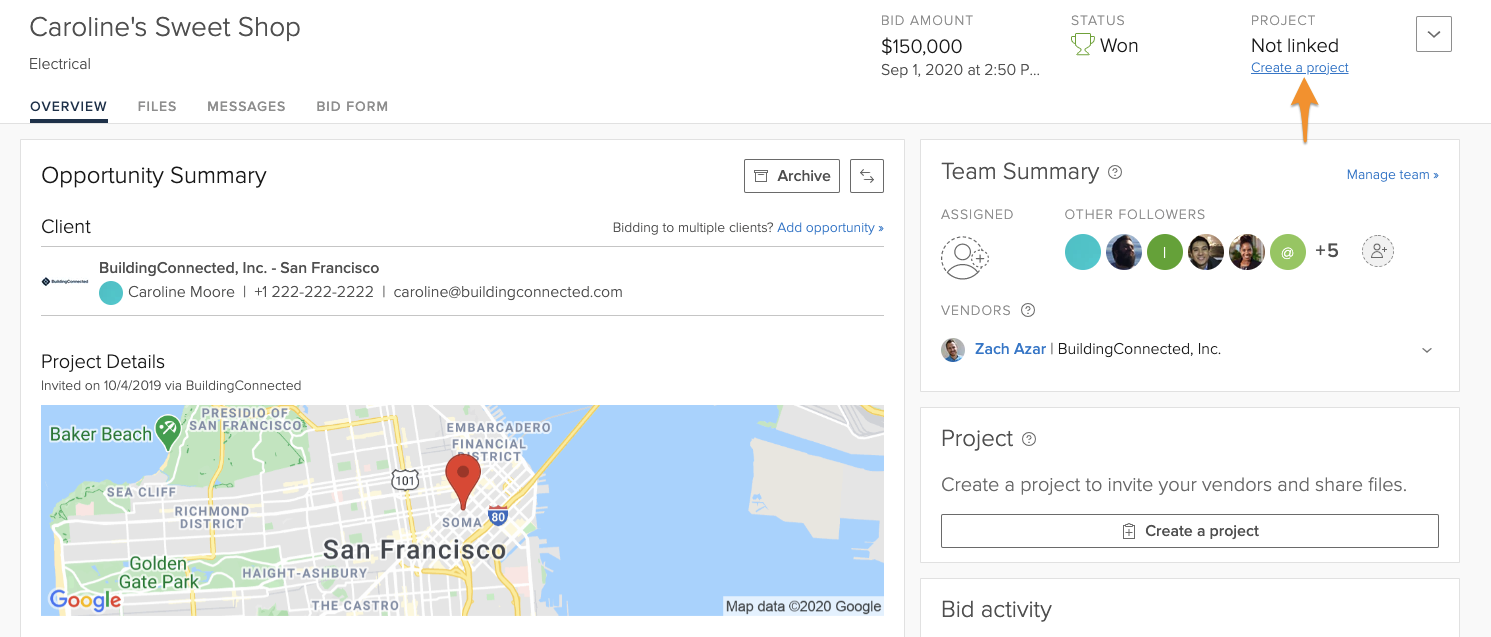1491x637 pixels.
Task: Click the Team Summary help icon
Action: pyautogui.click(x=1115, y=172)
